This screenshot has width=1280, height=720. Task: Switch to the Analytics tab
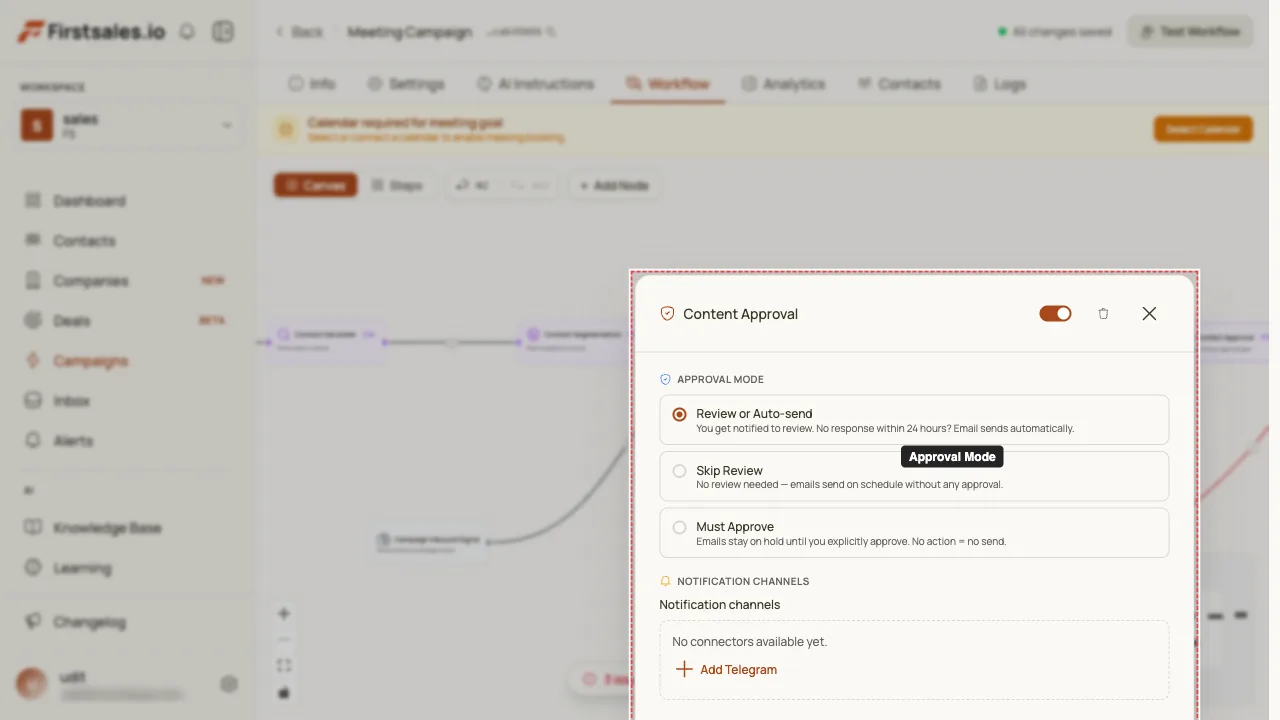[784, 84]
